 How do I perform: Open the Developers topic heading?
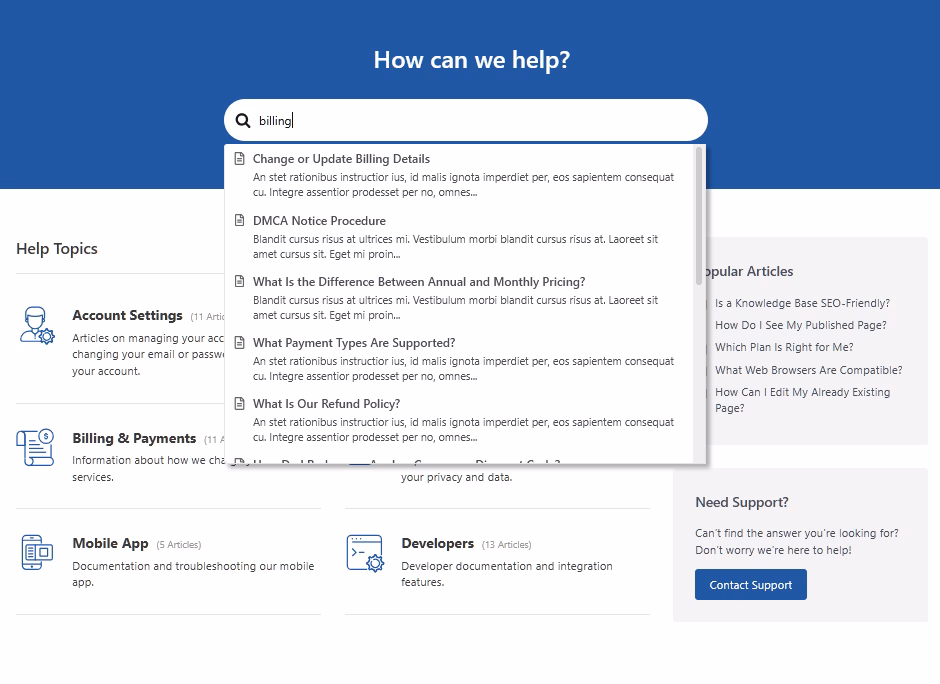pyautogui.click(x=438, y=543)
